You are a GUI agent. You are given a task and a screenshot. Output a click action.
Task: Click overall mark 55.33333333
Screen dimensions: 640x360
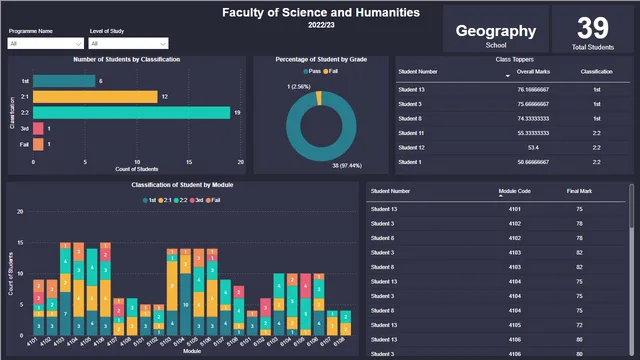pyautogui.click(x=533, y=133)
